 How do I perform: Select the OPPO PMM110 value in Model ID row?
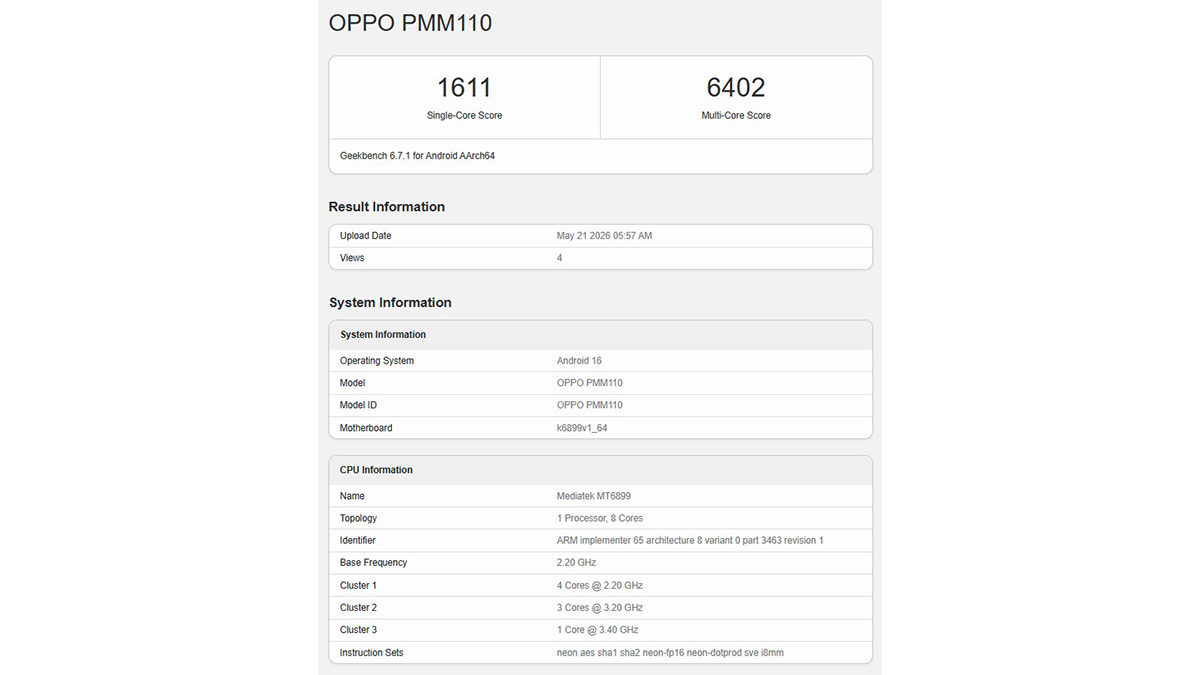[590, 405]
